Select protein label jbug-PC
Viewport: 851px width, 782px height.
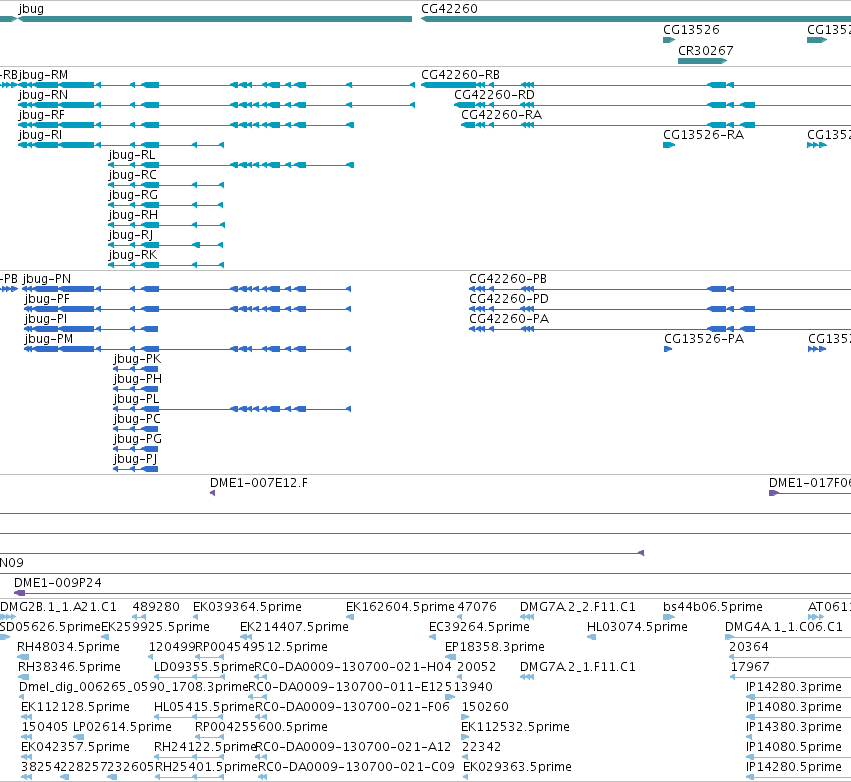point(137,419)
